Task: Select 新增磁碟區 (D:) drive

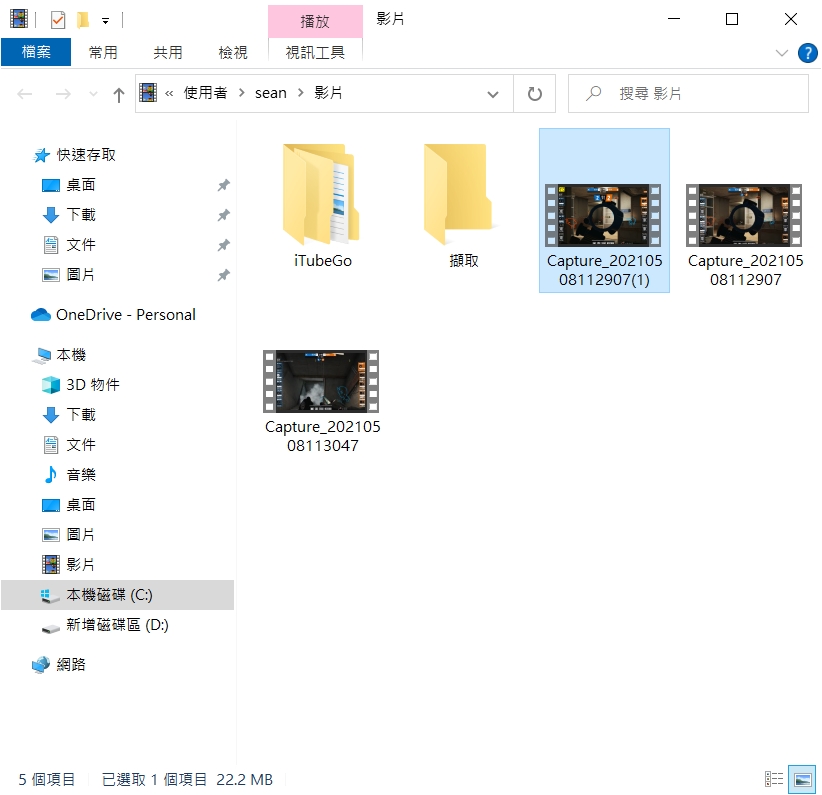Action: 117,625
